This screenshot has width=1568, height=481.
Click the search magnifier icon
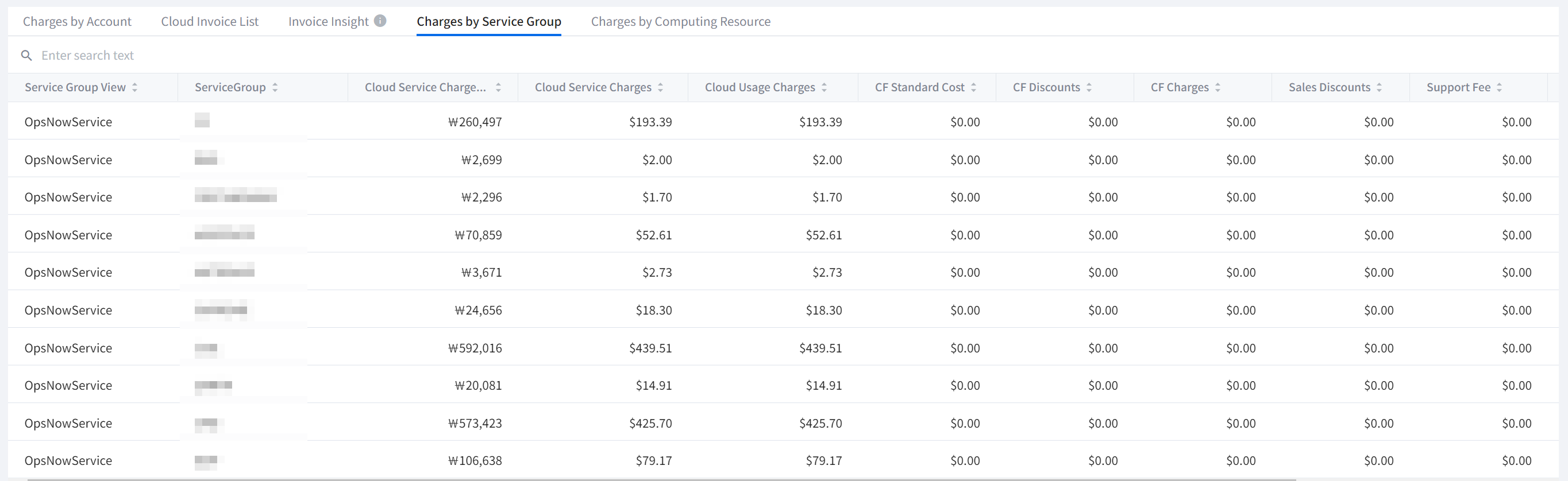tap(26, 55)
